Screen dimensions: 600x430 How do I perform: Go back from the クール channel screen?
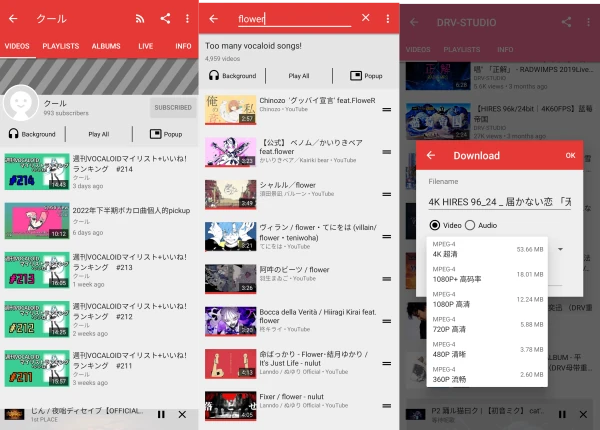pyautogui.click(x=13, y=18)
